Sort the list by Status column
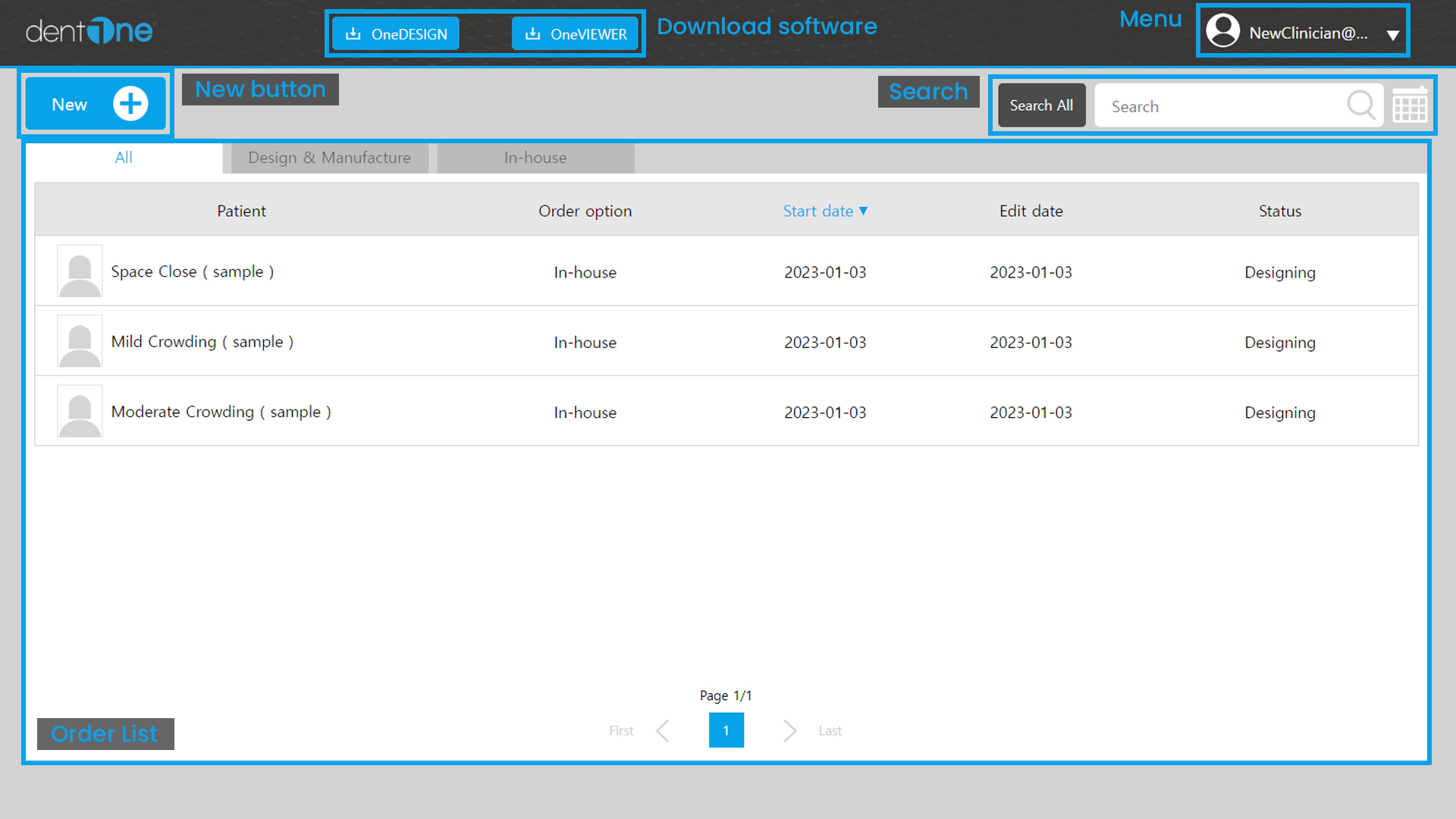 1279,211
